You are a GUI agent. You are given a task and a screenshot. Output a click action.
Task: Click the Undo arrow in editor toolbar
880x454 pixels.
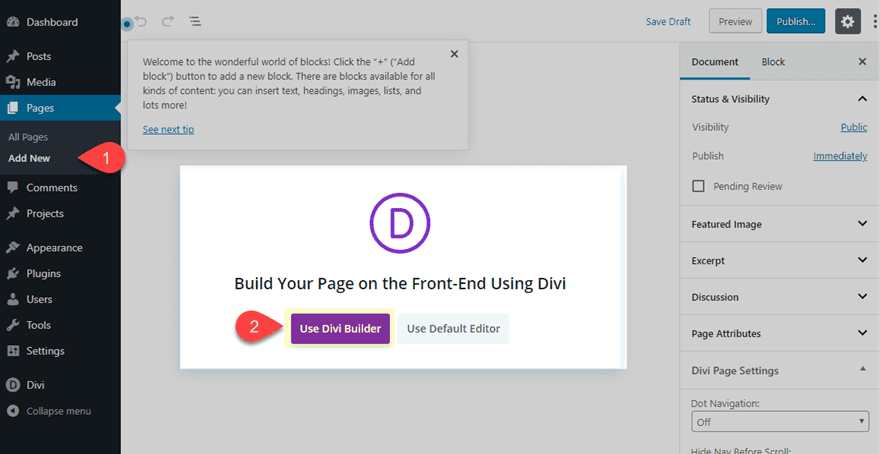point(141,22)
